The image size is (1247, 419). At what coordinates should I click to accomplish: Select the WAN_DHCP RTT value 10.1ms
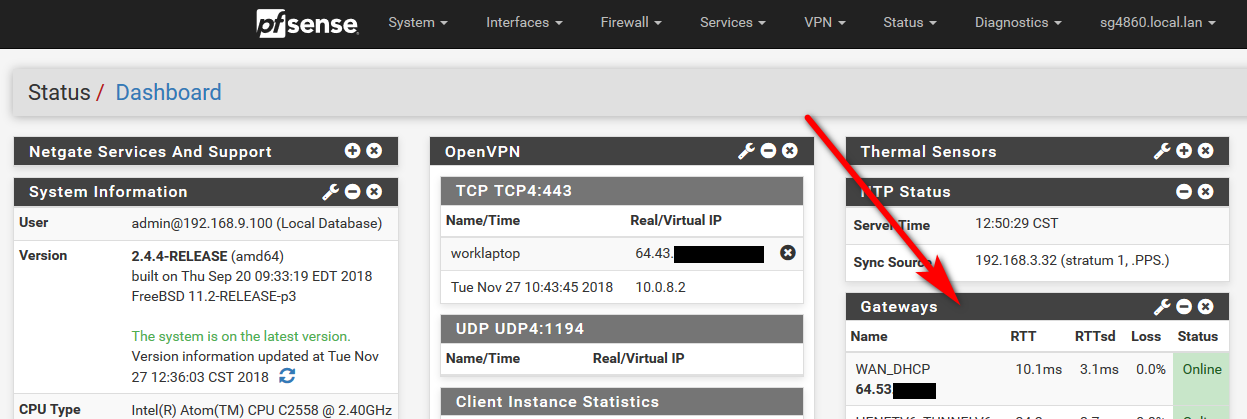click(x=1038, y=369)
